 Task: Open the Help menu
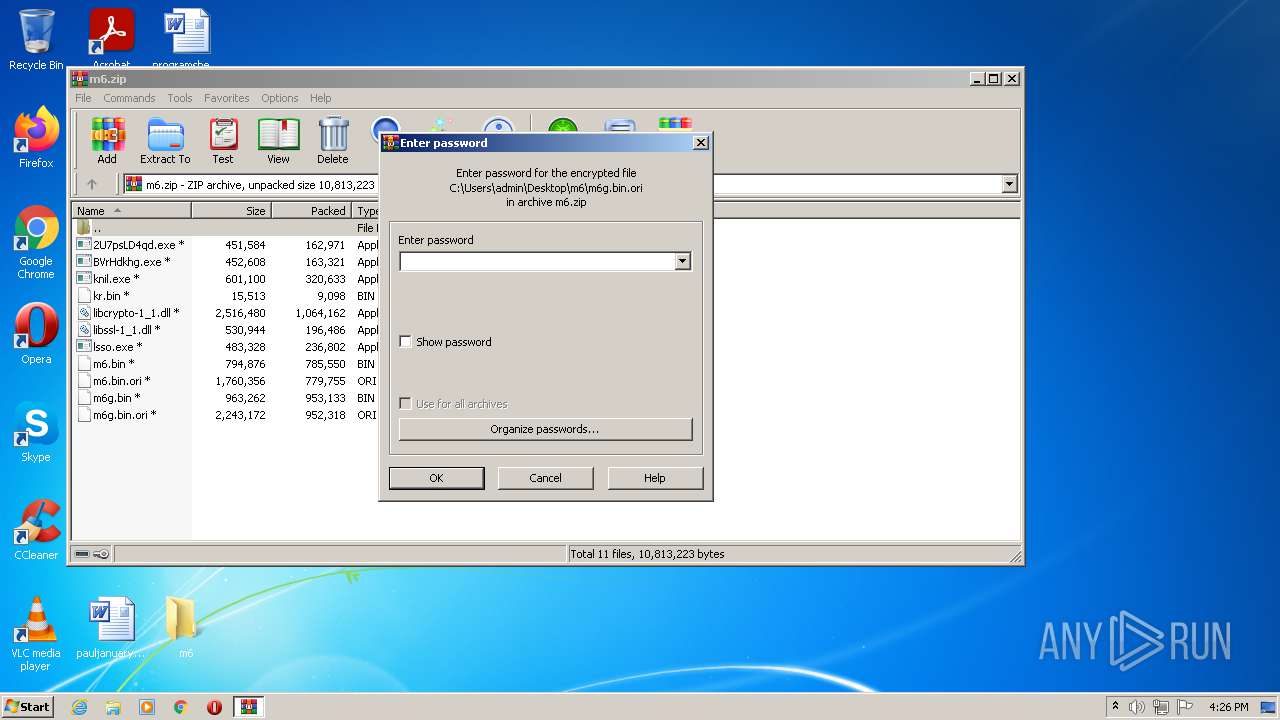320,98
